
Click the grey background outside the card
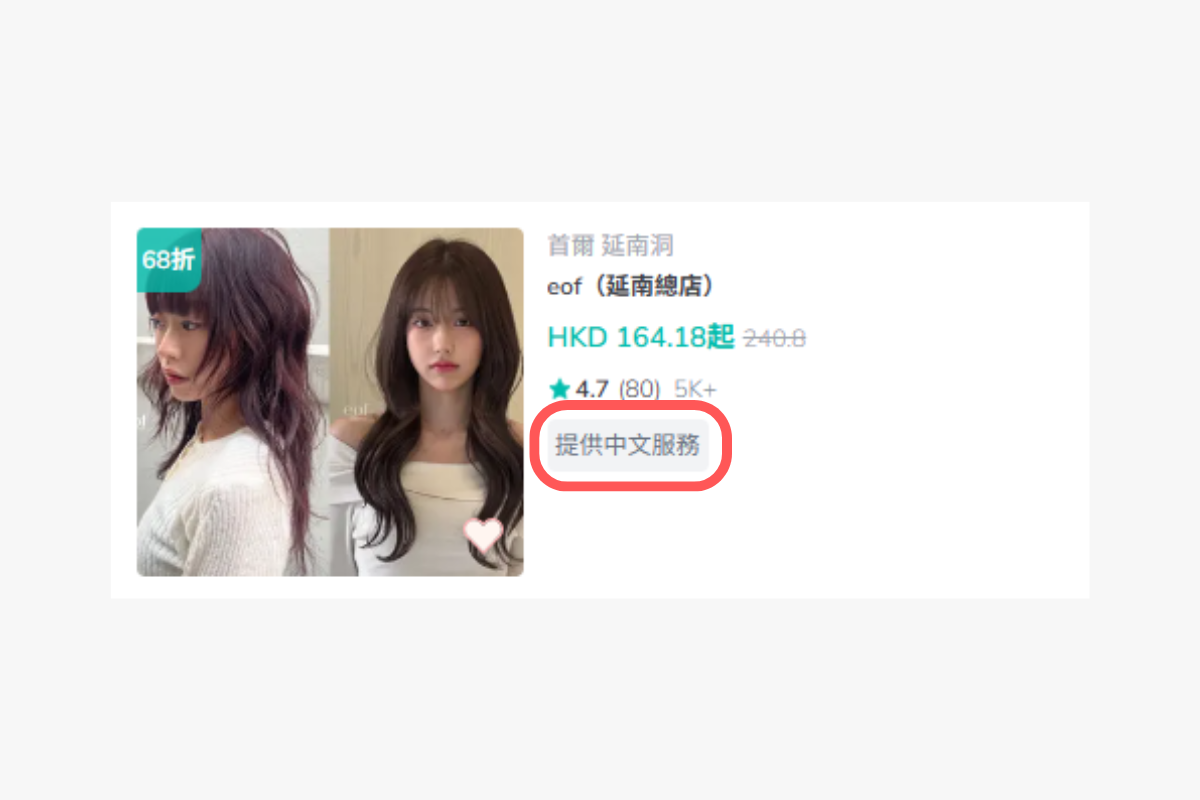click(600, 100)
